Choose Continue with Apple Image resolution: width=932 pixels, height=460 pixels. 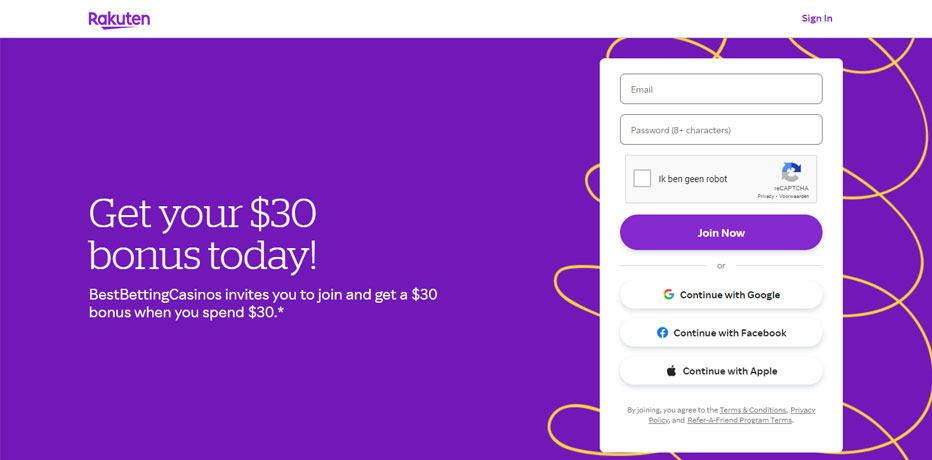point(721,371)
